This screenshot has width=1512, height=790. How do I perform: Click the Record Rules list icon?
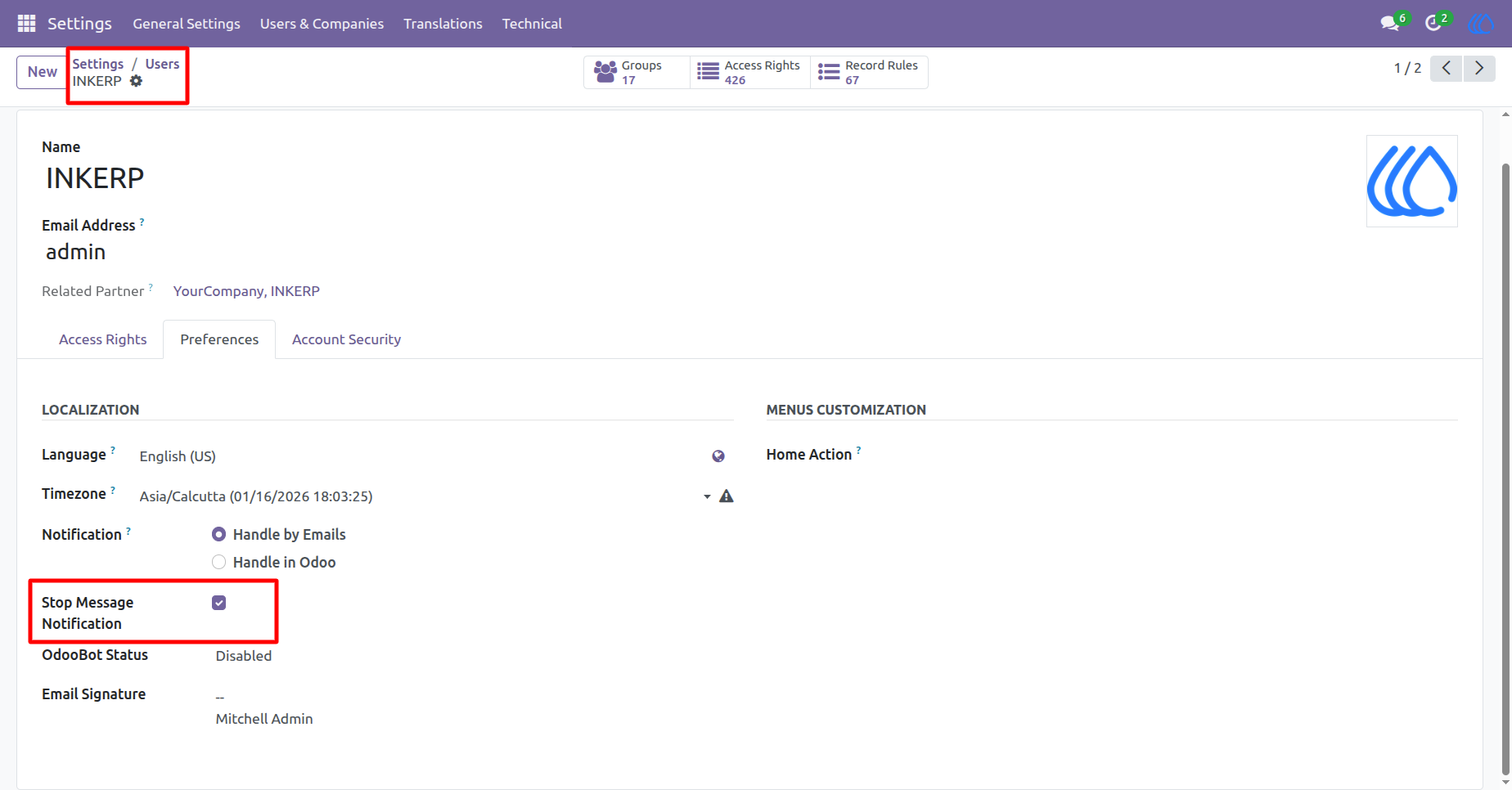tap(829, 72)
